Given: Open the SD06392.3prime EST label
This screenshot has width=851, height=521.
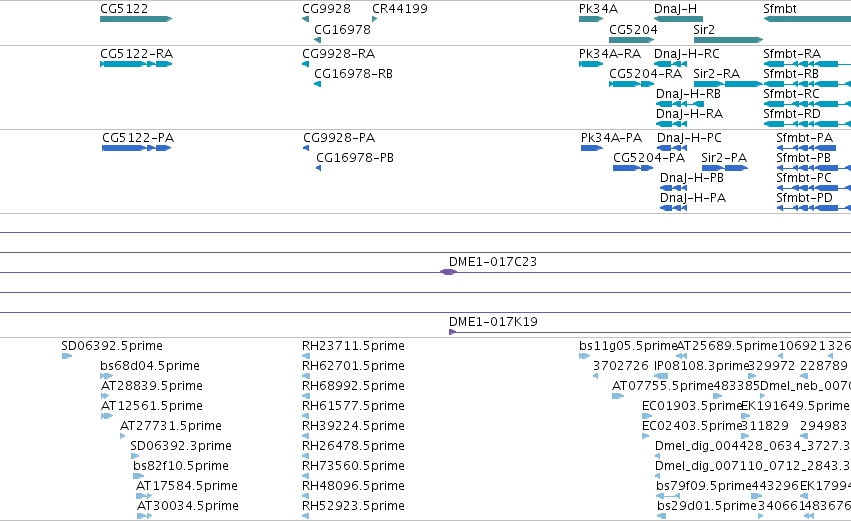Looking at the screenshot, I should click(181, 446).
